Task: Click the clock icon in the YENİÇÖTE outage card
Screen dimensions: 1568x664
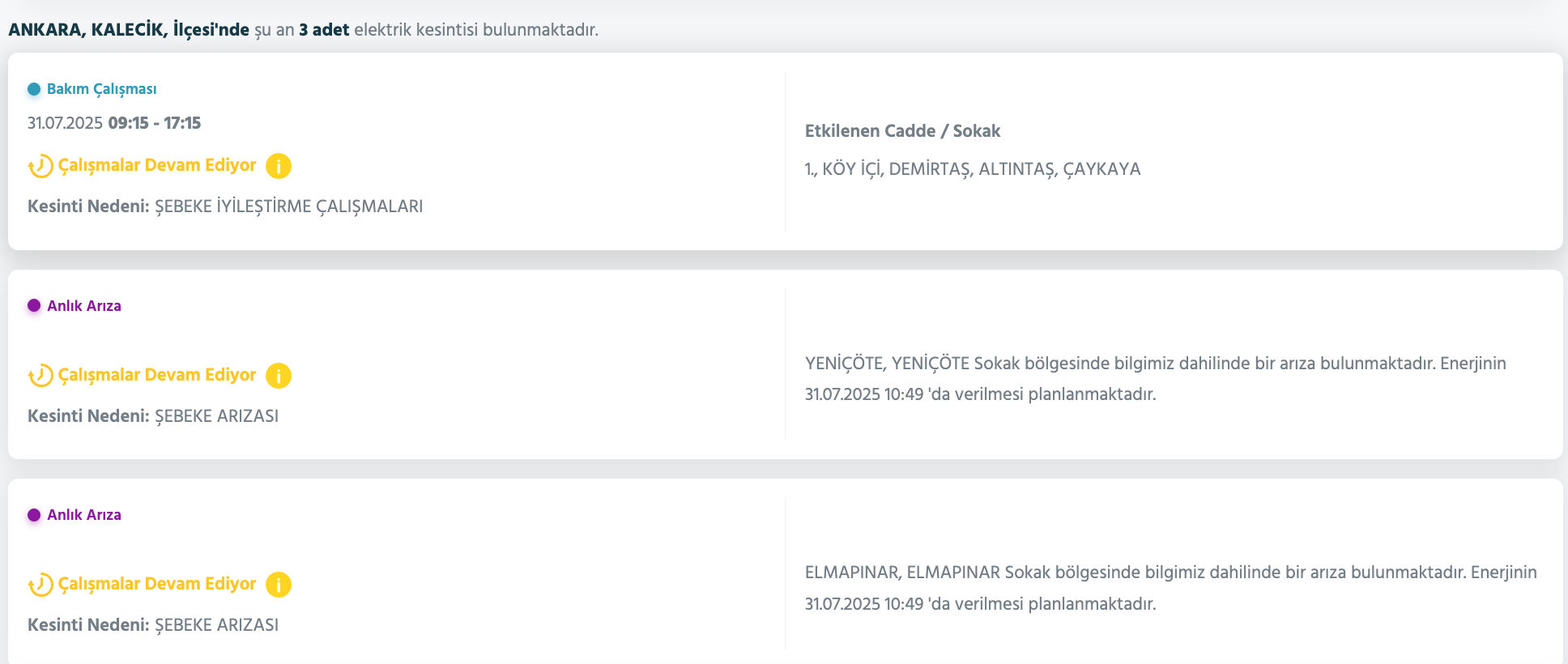Action: pyautogui.click(x=40, y=376)
